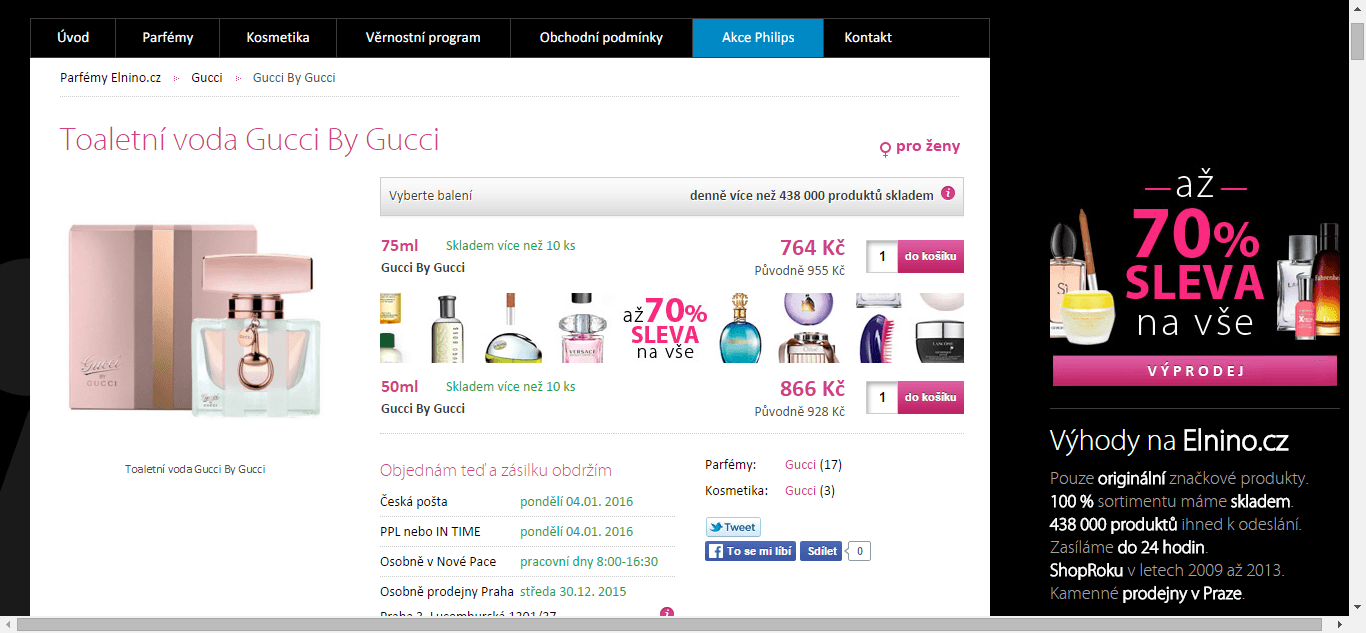Click the středa 30.12. 2015 date
This screenshot has width=1366, height=633.
pyautogui.click(x=573, y=592)
